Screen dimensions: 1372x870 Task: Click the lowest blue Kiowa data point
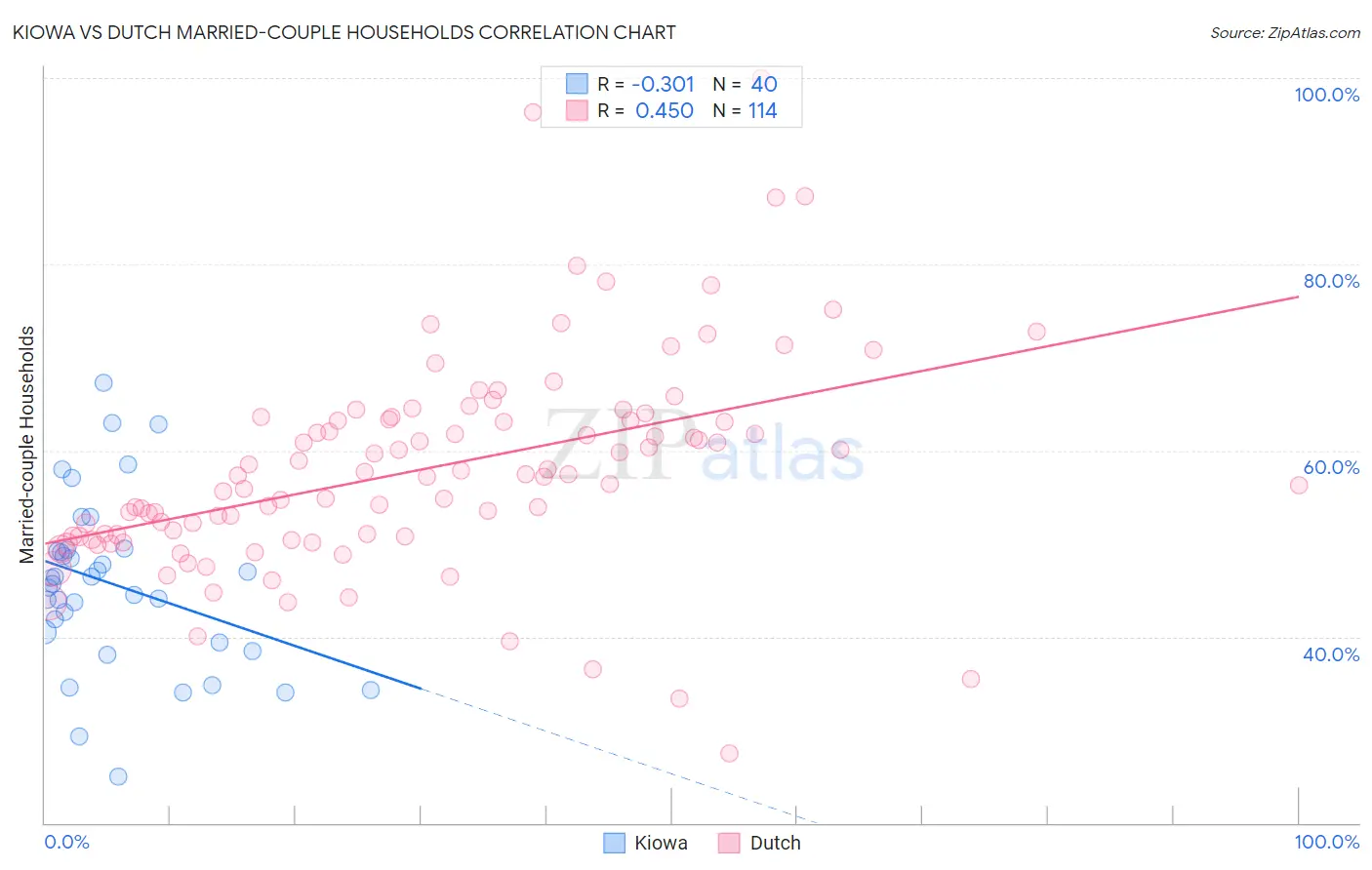click(118, 776)
